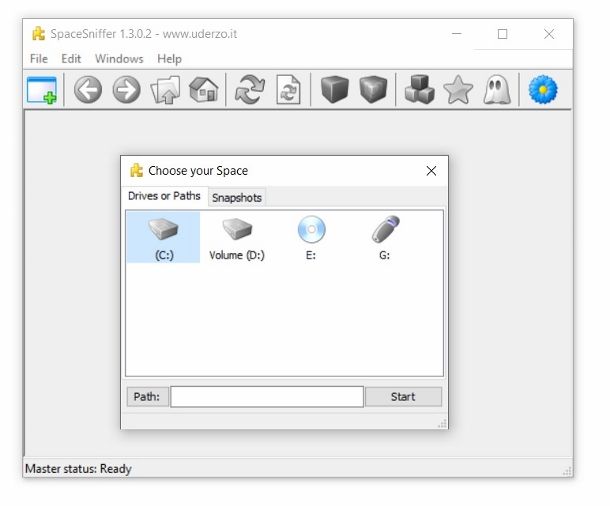
Task: Go back with the left arrow icon
Action: click(88, 90)
